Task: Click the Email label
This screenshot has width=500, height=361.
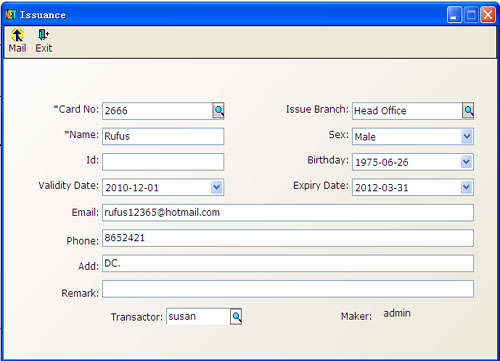Action: [x=85, y=212]
